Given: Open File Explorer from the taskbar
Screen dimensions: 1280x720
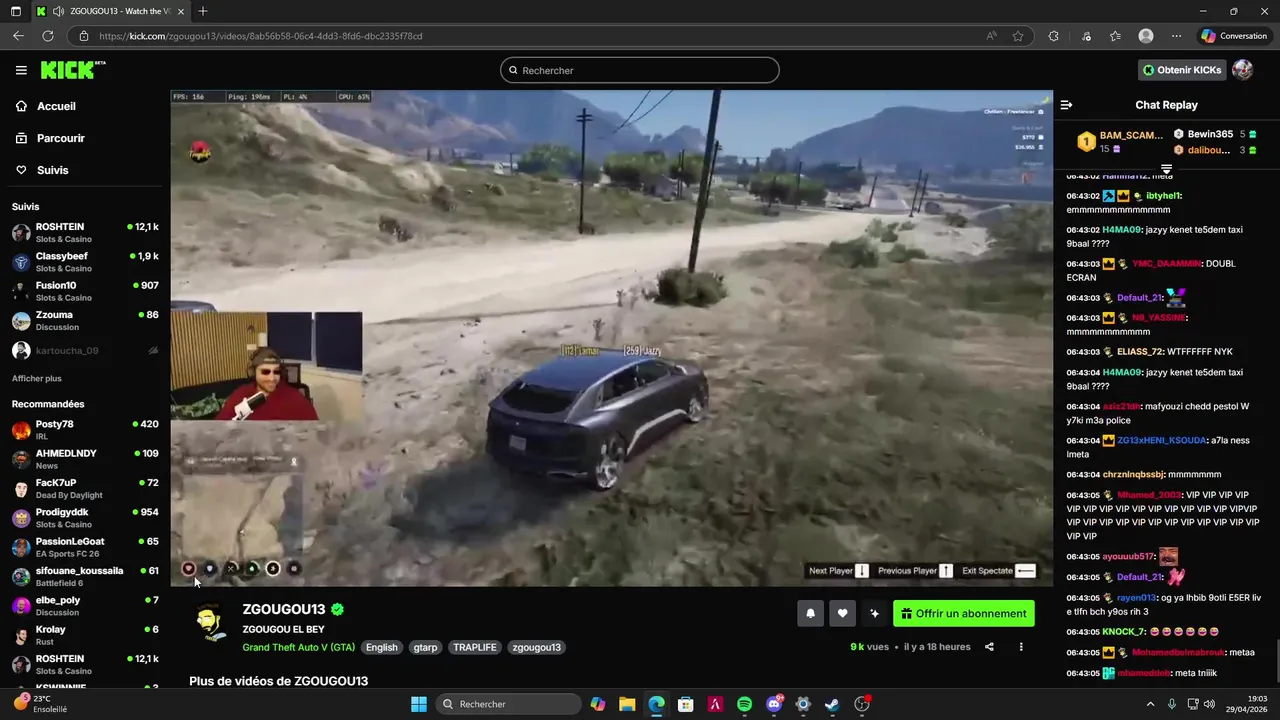Looking at the screenshot, I should (627, 704).
